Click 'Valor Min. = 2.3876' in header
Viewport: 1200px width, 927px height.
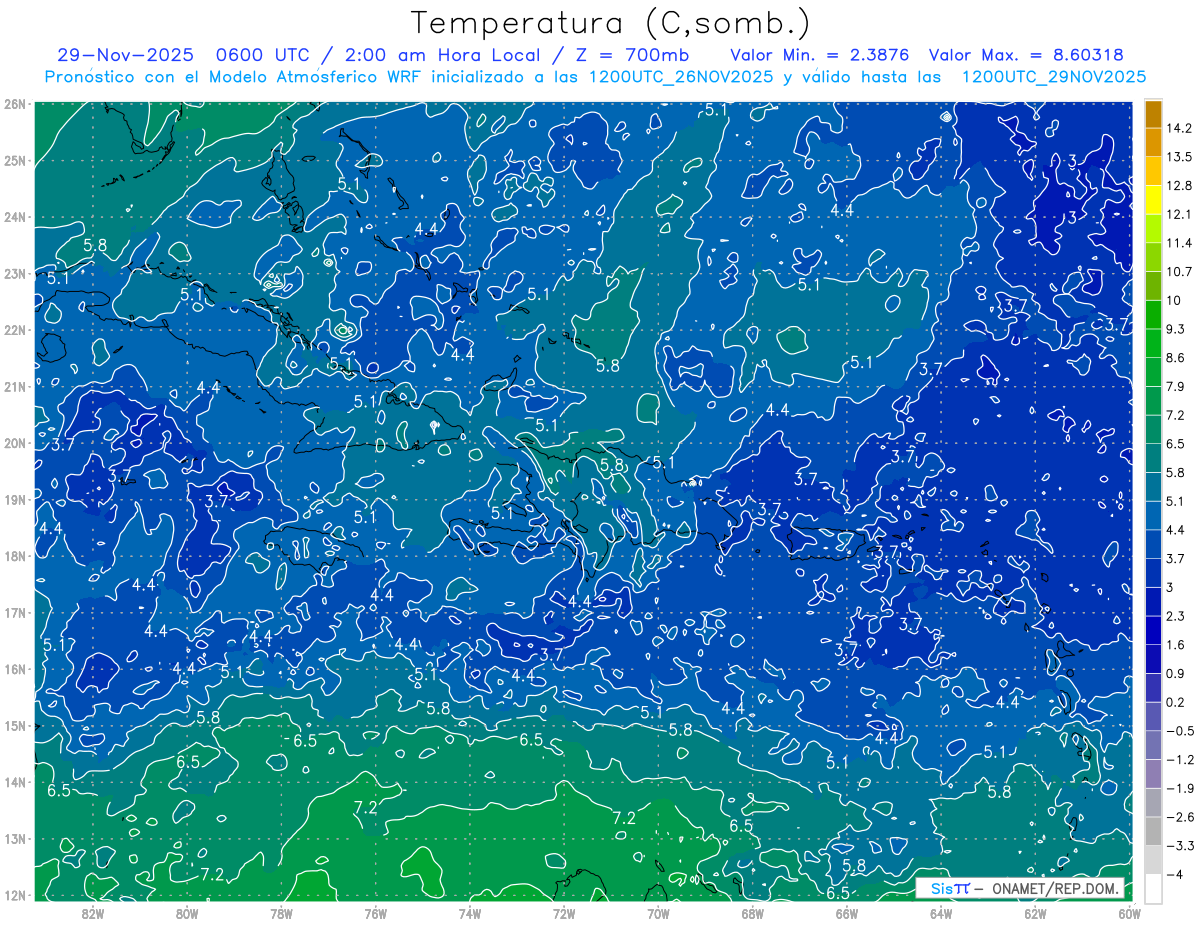point(820,54)
